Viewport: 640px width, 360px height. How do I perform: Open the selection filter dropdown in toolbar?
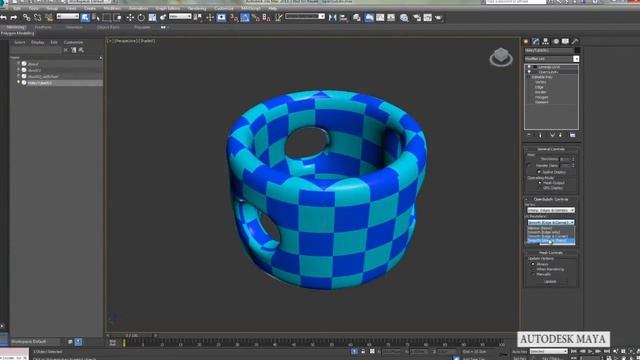[x=67, y=16]
